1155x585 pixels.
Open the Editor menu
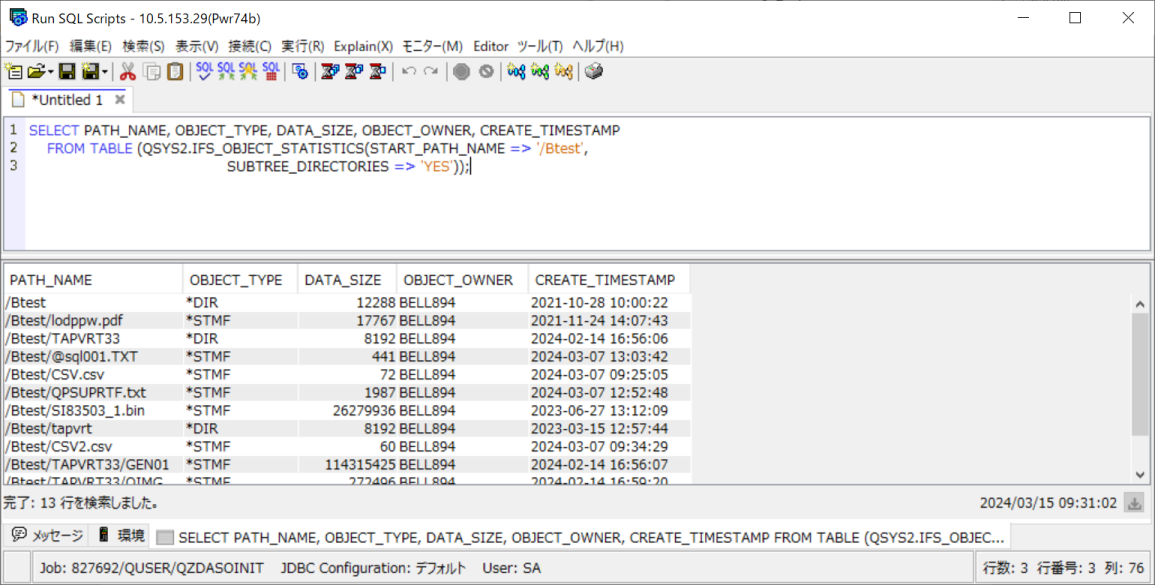(x=491, y=46)
